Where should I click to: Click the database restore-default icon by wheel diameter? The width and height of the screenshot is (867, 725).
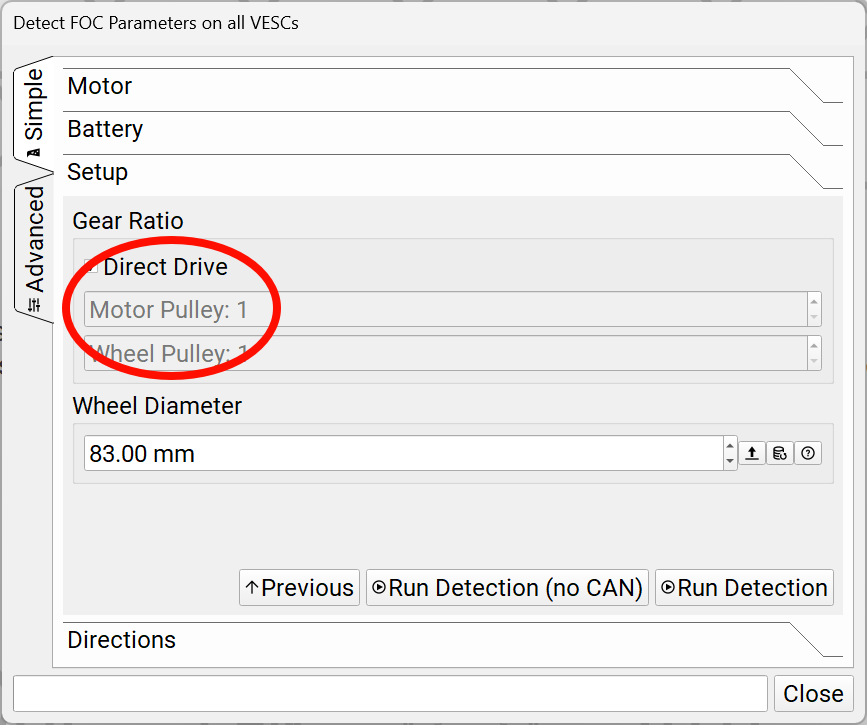point(780,453)
